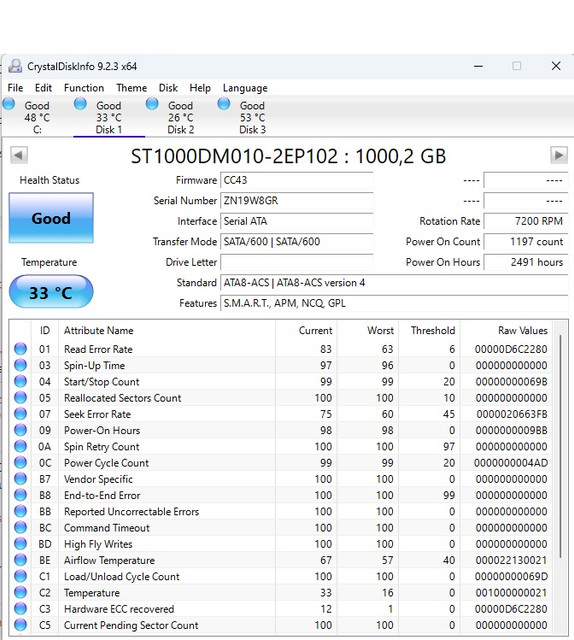
Task: Open the Theme menu
Action: click(x=131, y=88)
